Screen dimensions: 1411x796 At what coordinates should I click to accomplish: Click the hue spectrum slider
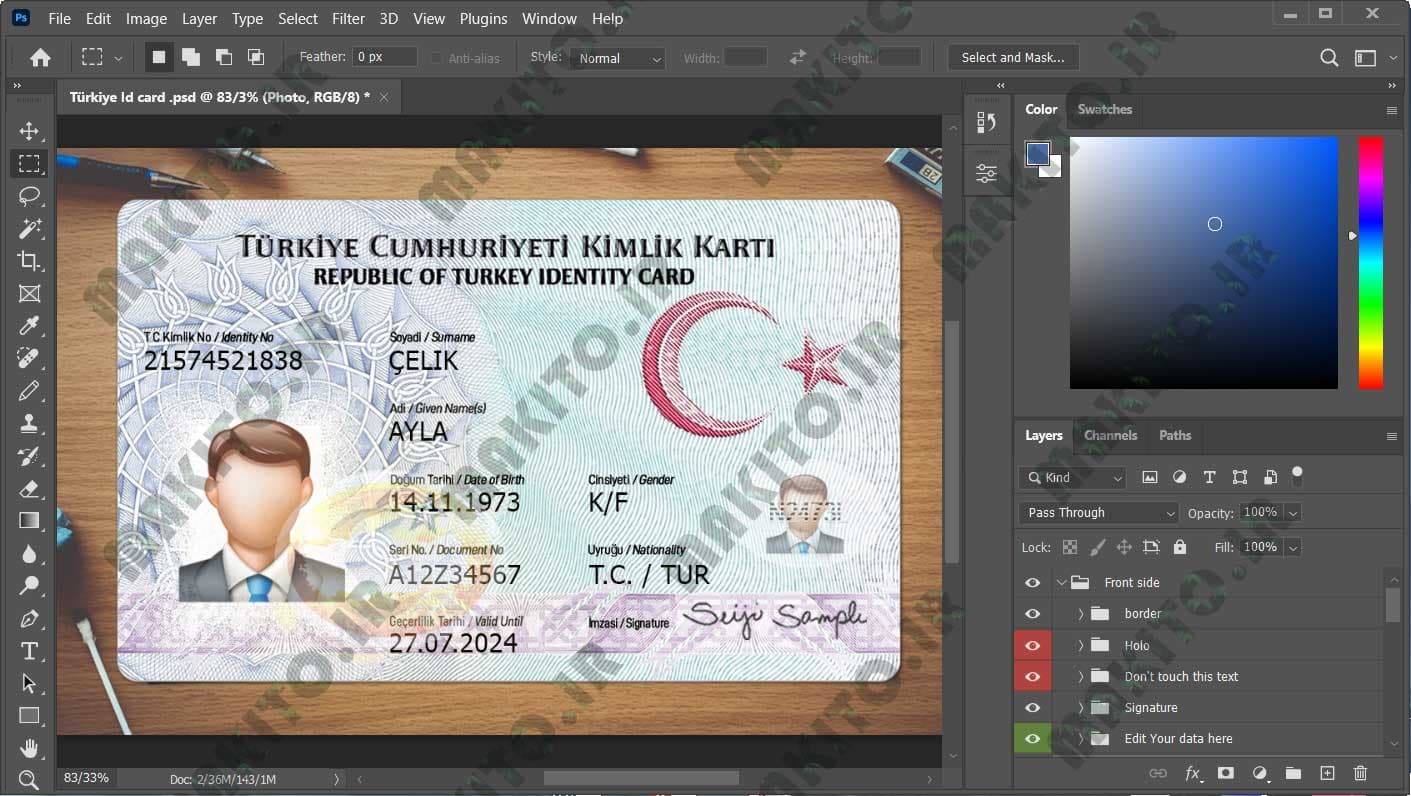1370,263
